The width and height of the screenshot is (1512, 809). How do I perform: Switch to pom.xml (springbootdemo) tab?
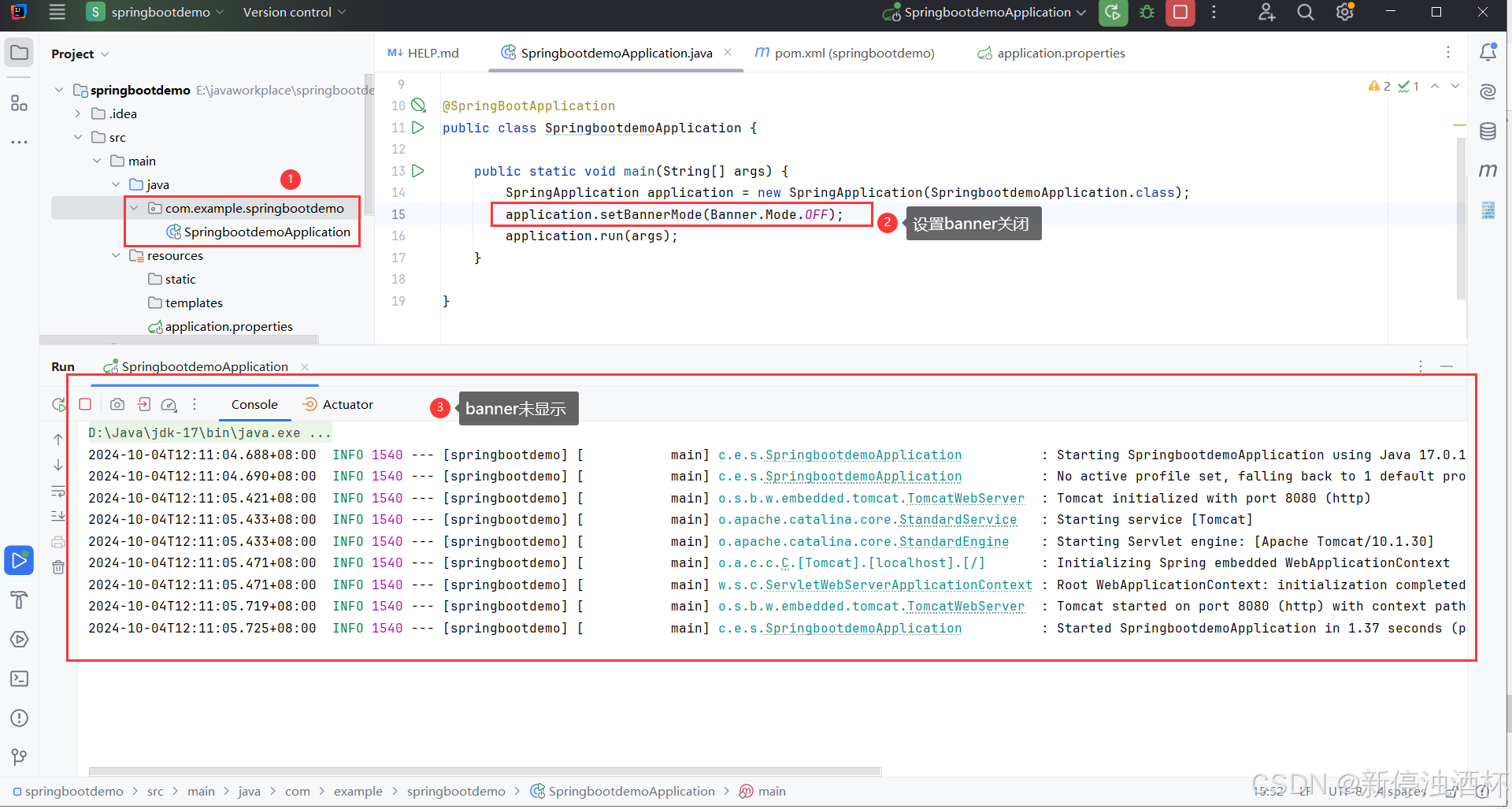[x=844, y=53]
